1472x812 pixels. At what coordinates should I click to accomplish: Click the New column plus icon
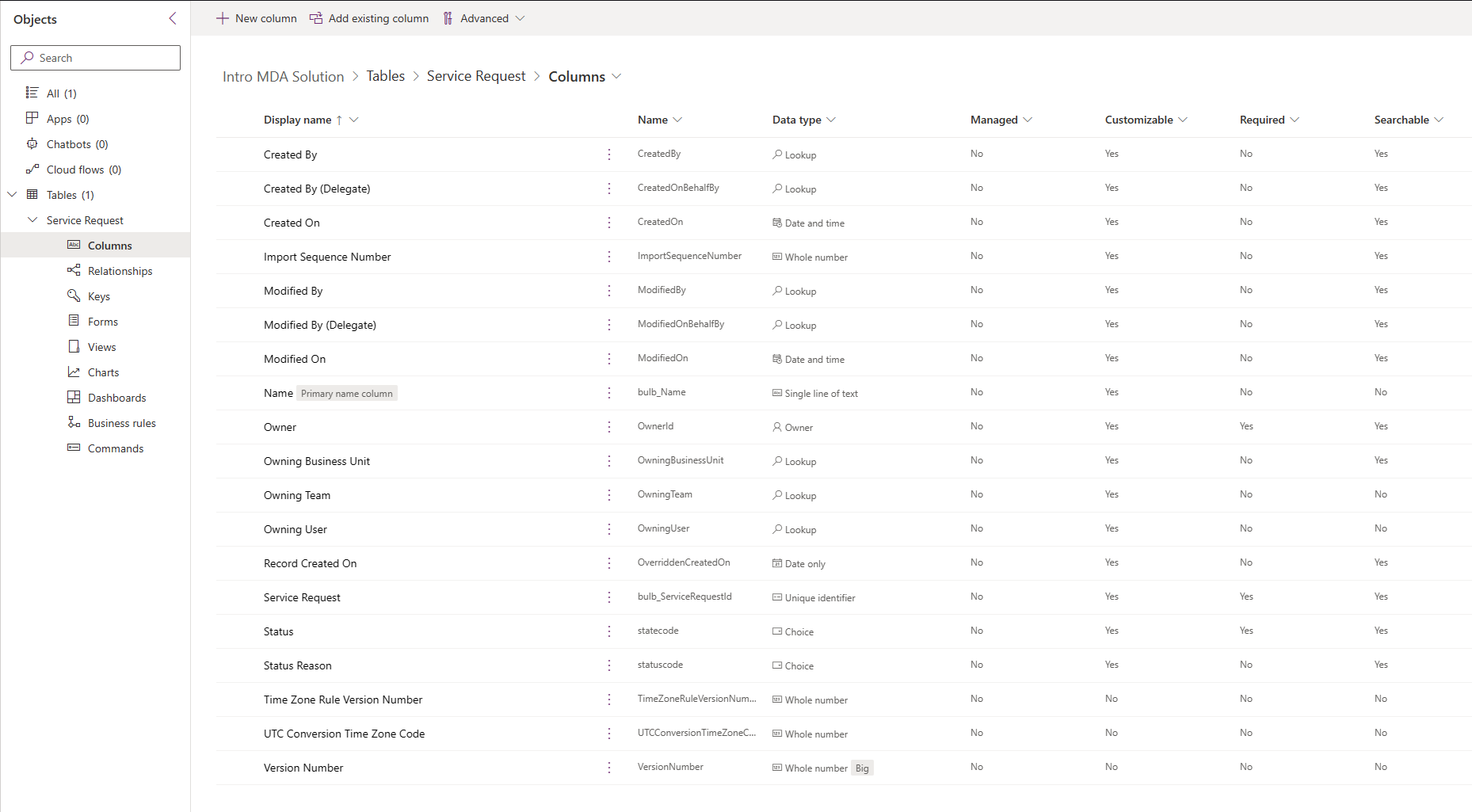coord(223,18)
